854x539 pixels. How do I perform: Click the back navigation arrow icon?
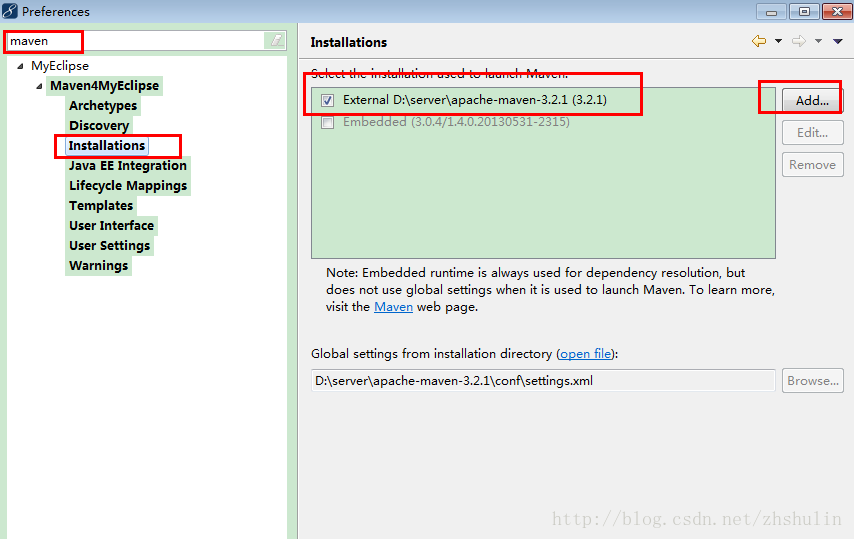pyautogui.click(x=759, y=41)
